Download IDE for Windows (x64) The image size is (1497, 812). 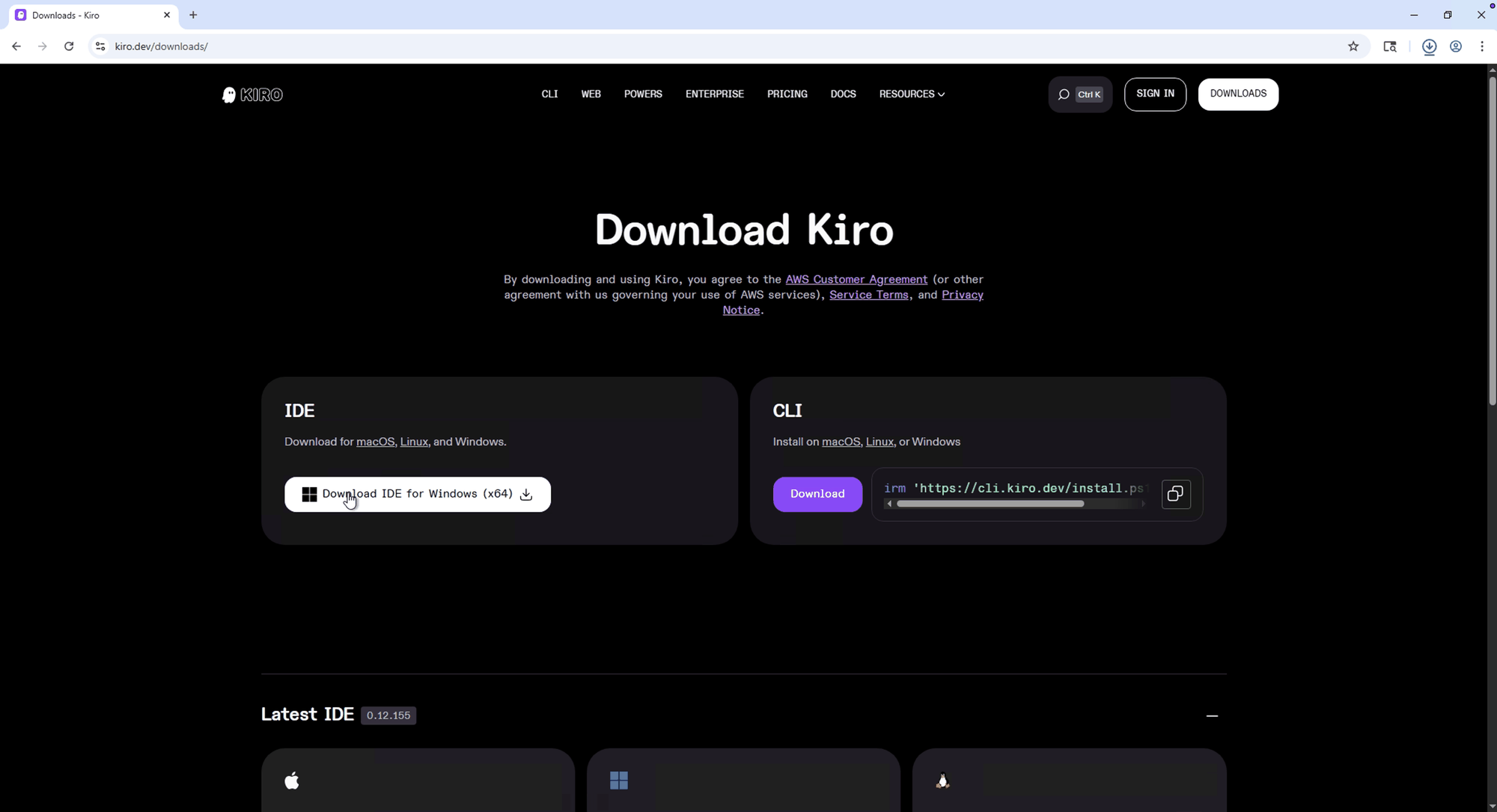point(418,495)
